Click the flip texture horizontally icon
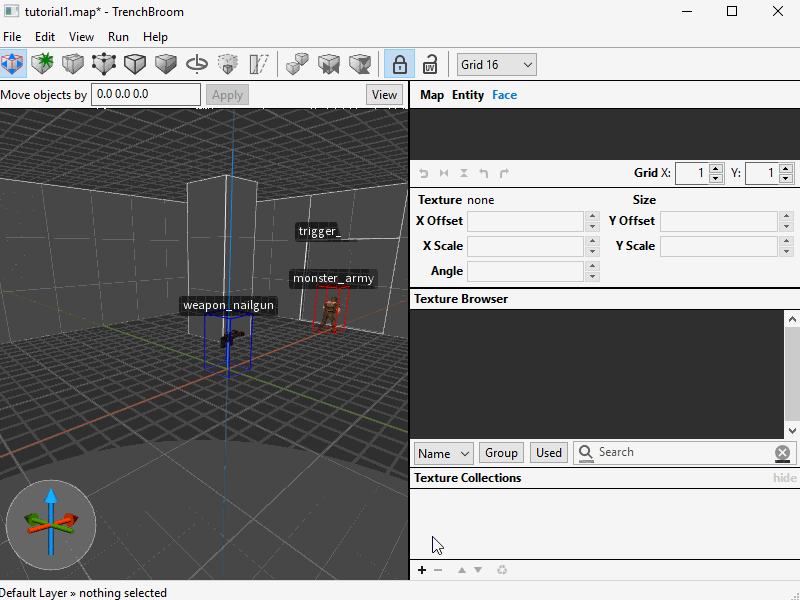The height and width of the screenshot is (600, 800). coord(444,173)
